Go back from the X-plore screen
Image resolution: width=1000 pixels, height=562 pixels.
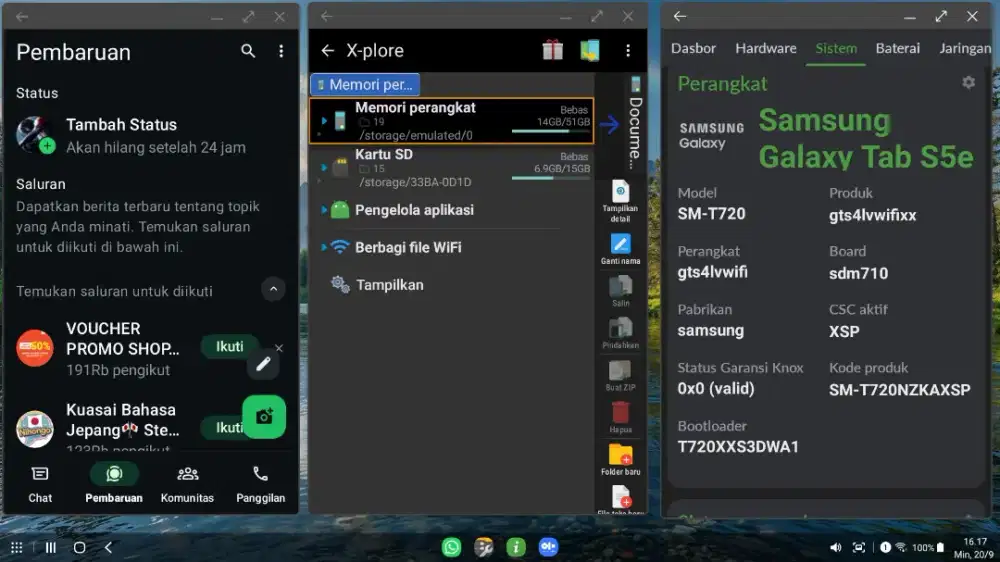click(328, 50)
